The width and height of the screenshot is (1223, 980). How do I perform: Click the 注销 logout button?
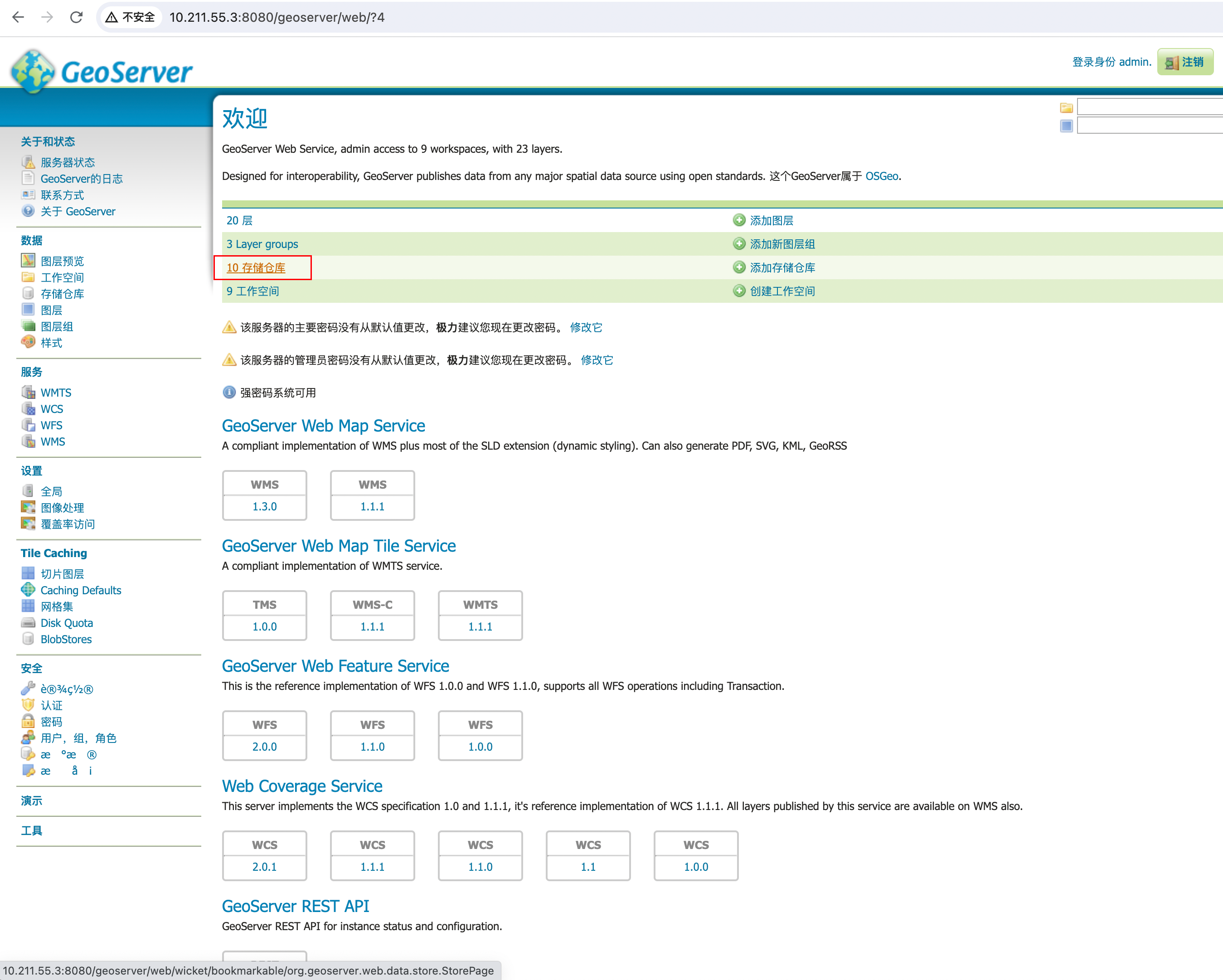[1184, 62]
